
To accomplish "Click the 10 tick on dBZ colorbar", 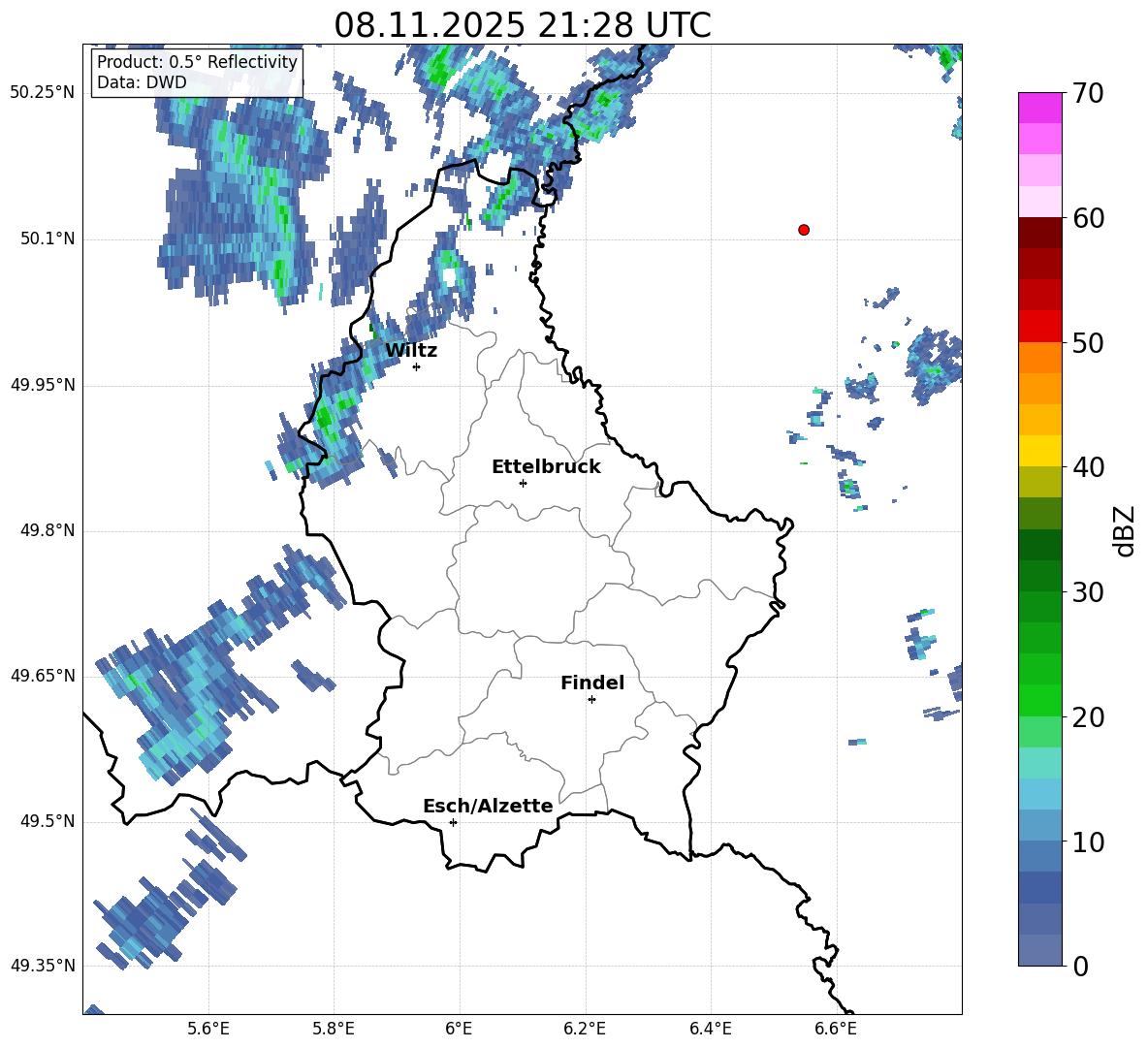I will coord(1089,842).
